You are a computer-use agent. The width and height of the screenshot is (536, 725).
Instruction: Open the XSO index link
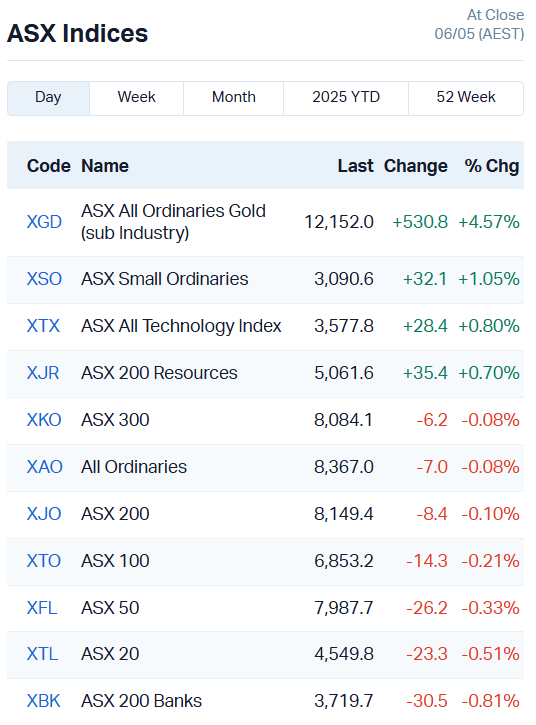(44, 279)
